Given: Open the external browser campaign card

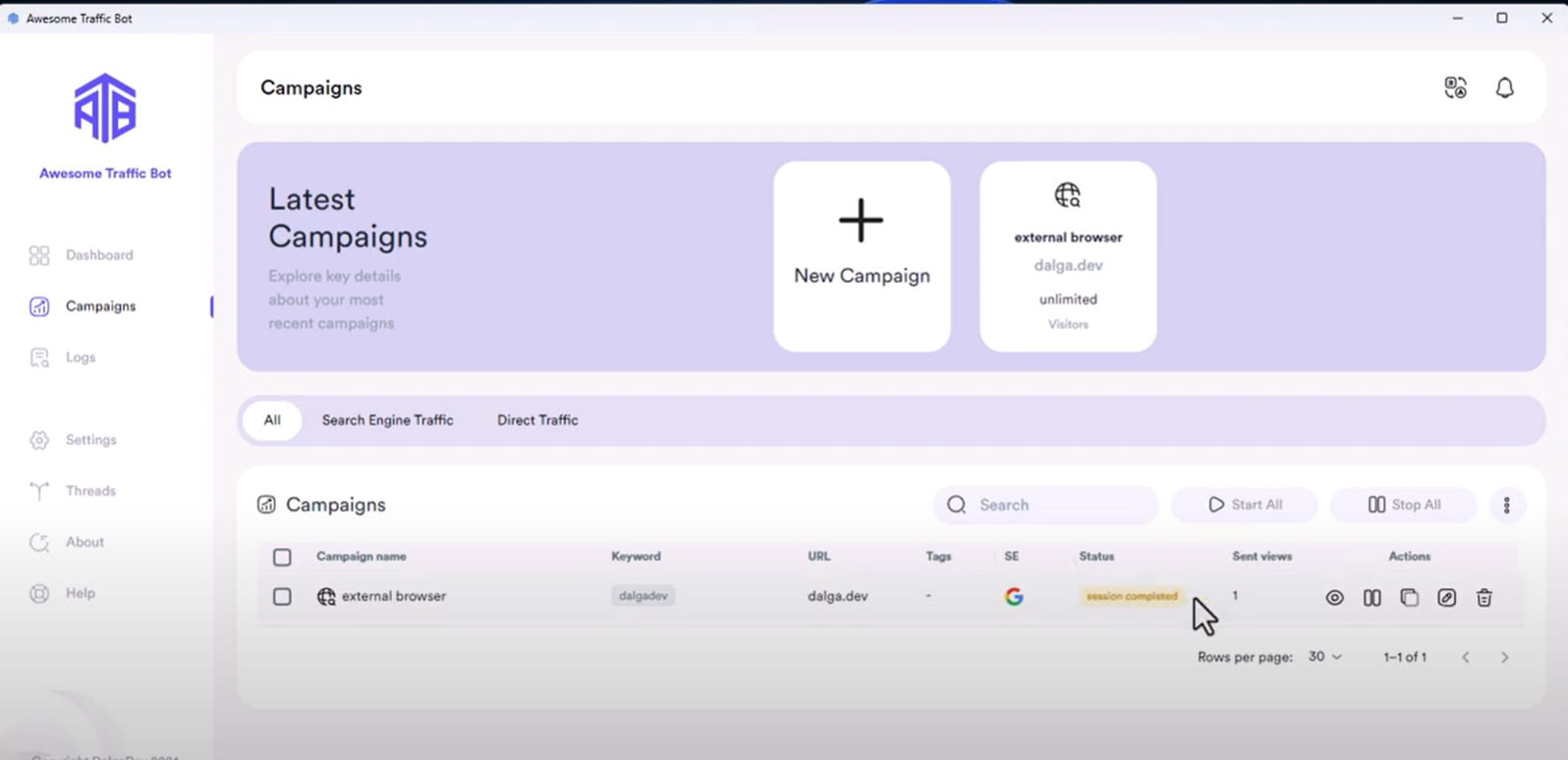Looking at the screenshot, I should pos(1068,256).
